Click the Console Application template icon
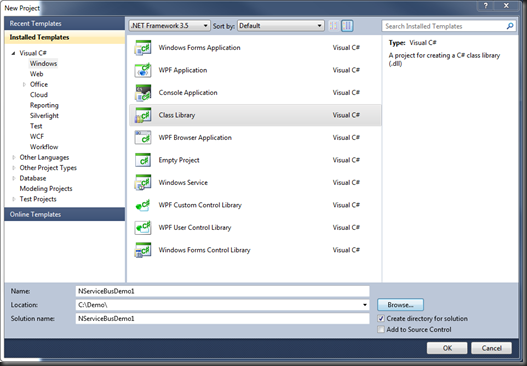The image size is (527, 366). coord(143,93)
